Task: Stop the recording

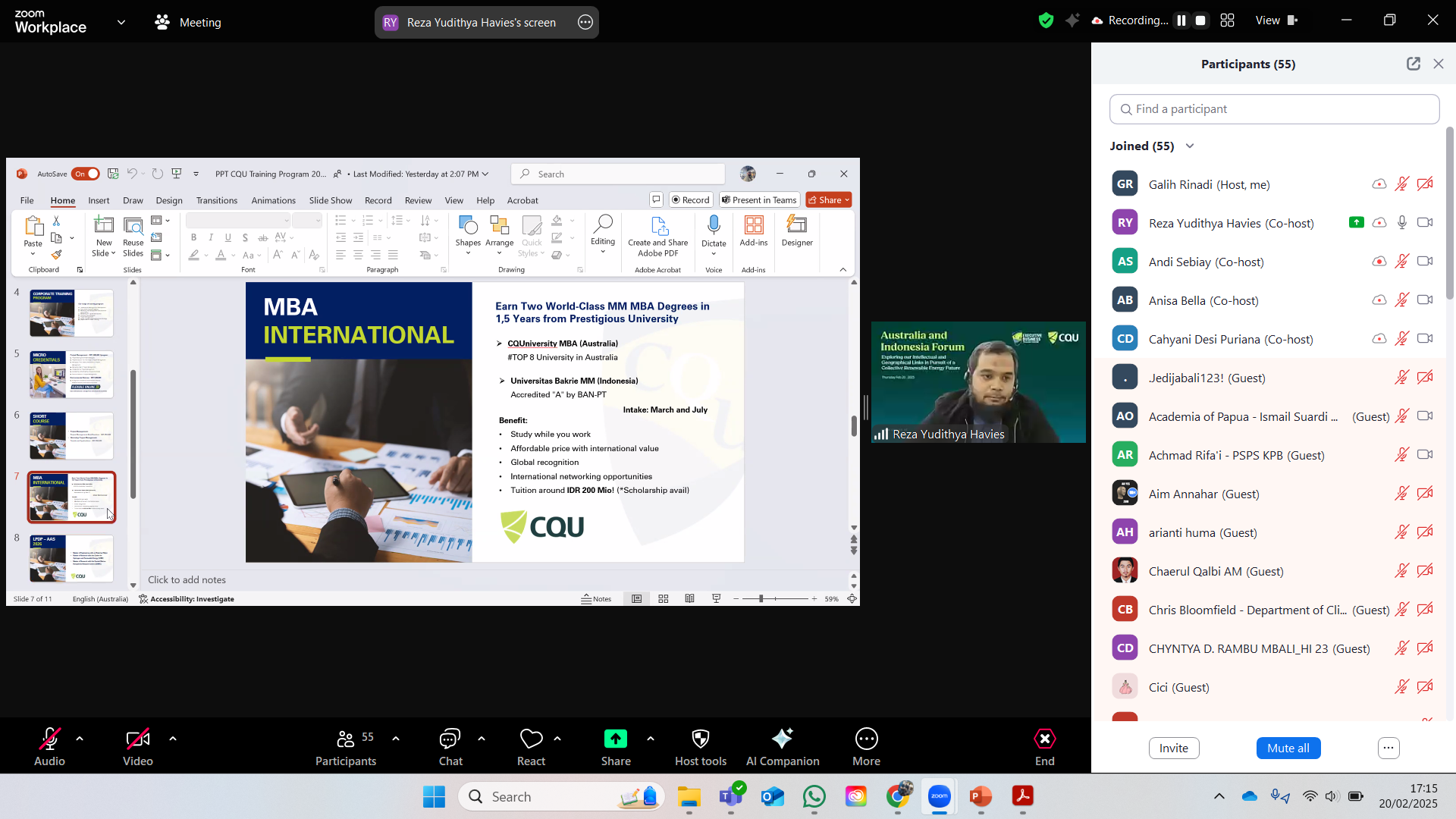Action: point(1200,21)
